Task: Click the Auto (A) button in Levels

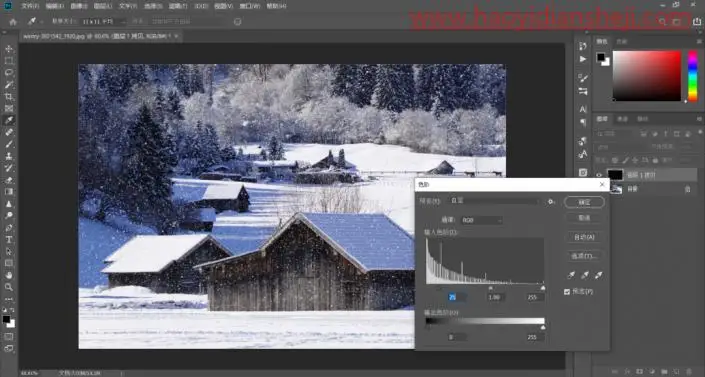Action: (x=585, y=238)
